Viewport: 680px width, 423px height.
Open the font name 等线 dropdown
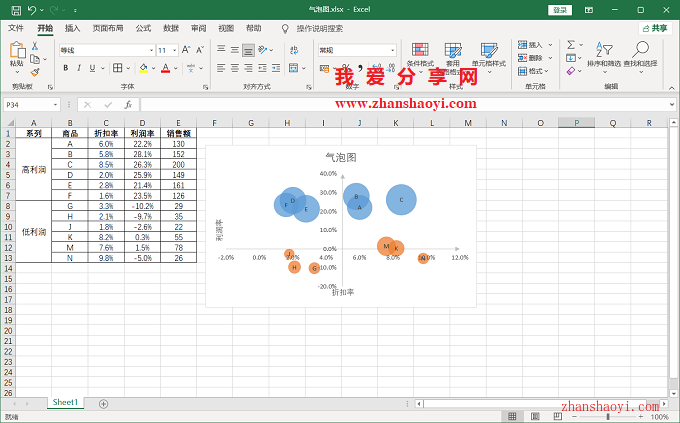[151, 50]
